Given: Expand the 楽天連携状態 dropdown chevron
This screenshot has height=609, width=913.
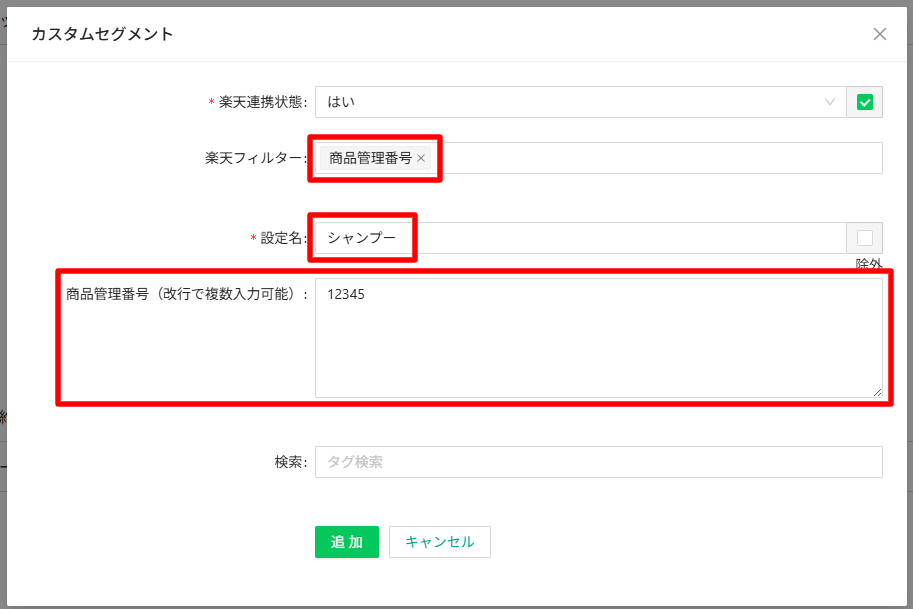Looking at the screenshot, I should point(829,102).
